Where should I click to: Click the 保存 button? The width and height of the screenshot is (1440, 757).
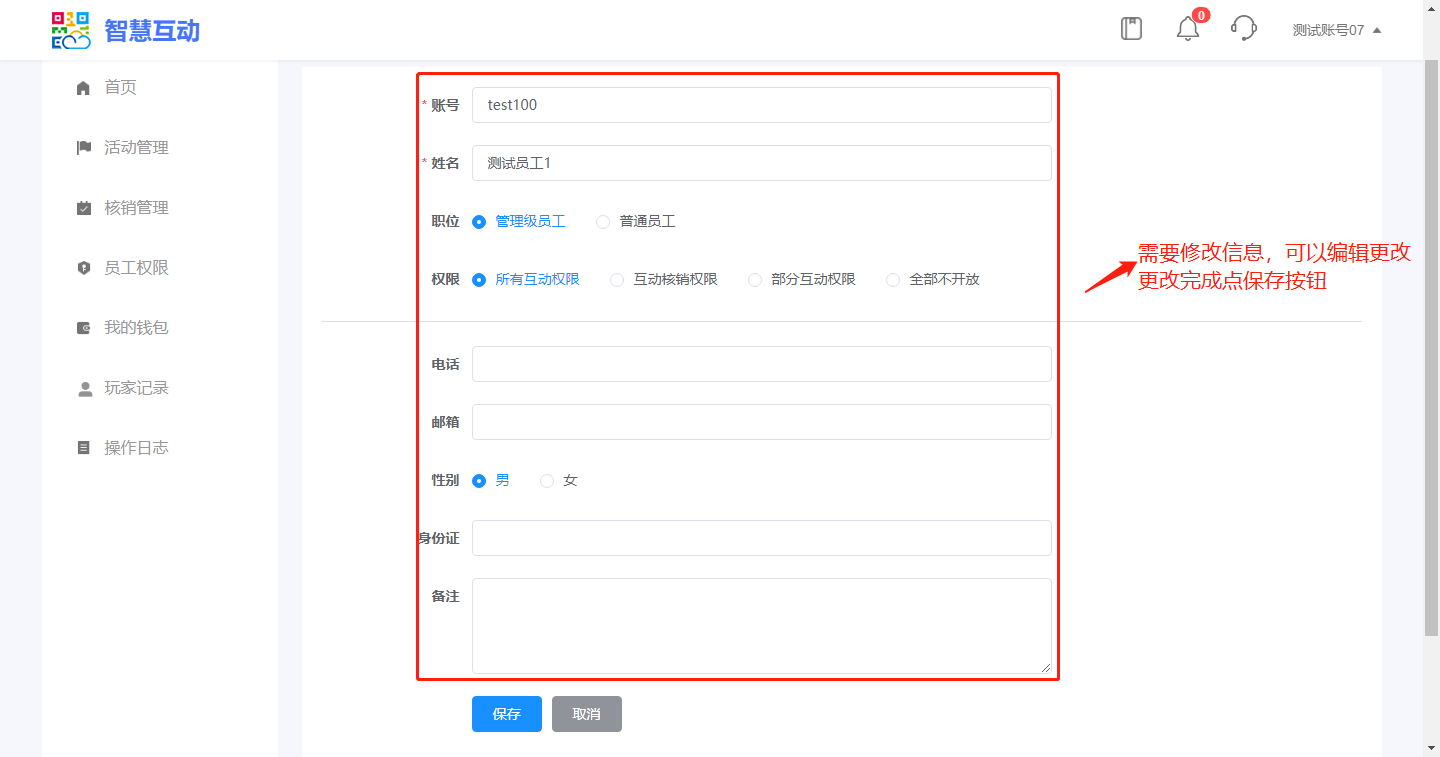506,714
